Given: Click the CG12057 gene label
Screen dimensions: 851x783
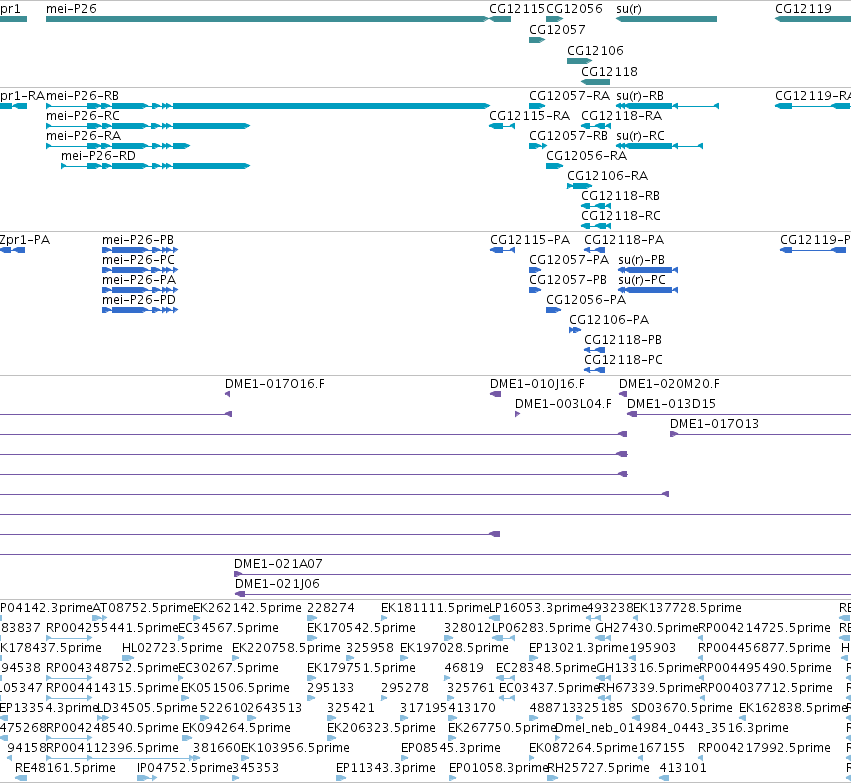Looking at the screenshot, I should (557, 29).
